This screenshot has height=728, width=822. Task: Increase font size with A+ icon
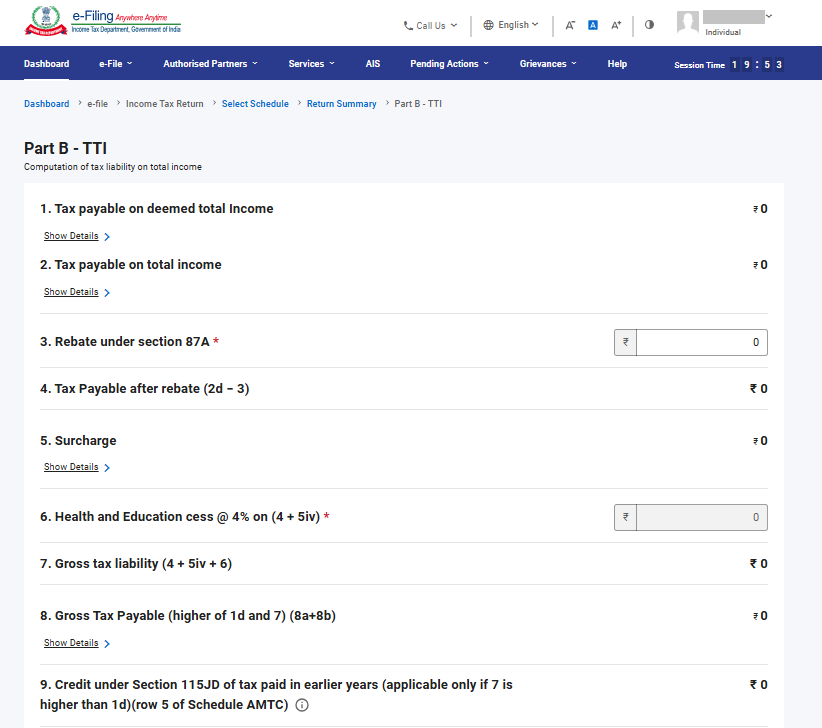click(x=616, y=25)
